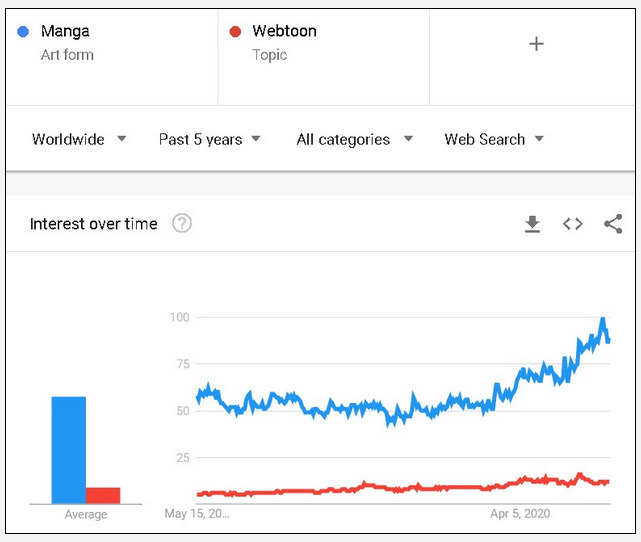Click the plus icon to add comparison
Image resolution: width=641 pixels, height=542 pixels.
point(536,43)
